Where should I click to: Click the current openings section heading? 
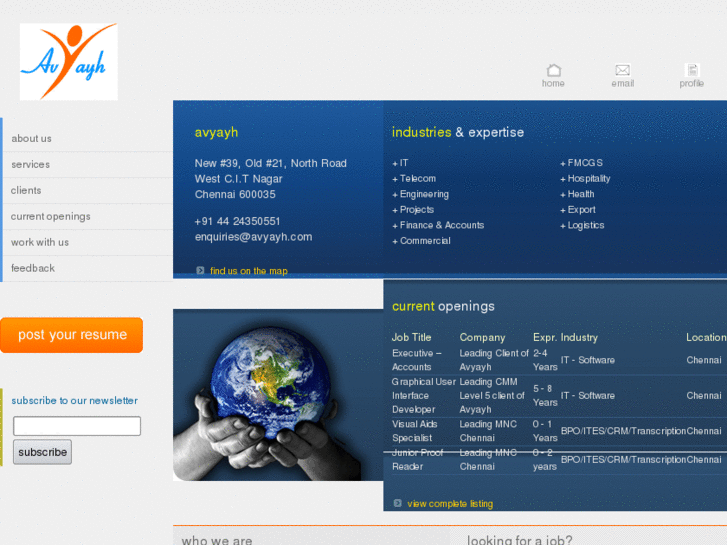coord(443,306)
